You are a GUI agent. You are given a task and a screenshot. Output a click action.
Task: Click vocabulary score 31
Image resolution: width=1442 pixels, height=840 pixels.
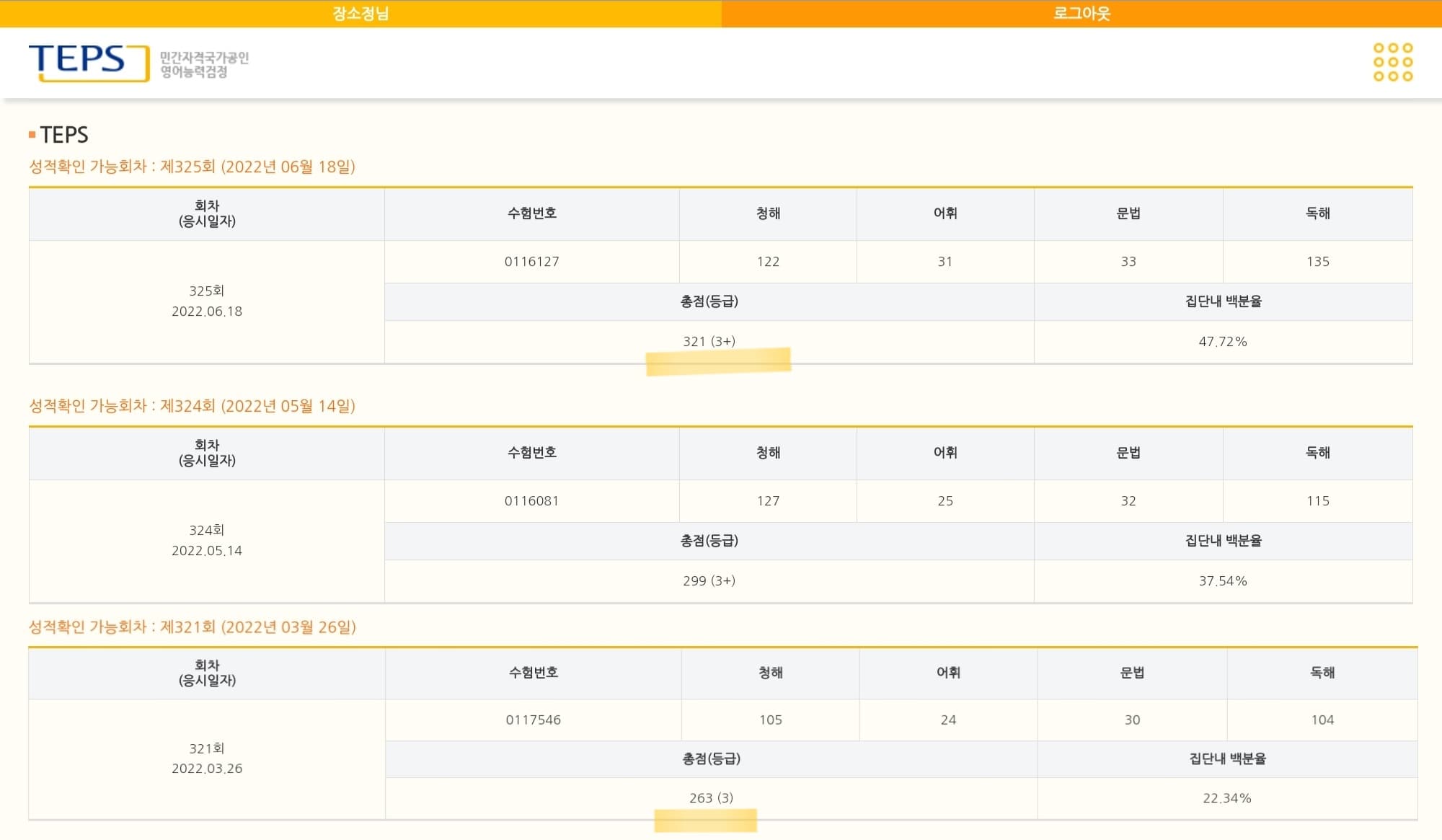(x=945, y=262)
